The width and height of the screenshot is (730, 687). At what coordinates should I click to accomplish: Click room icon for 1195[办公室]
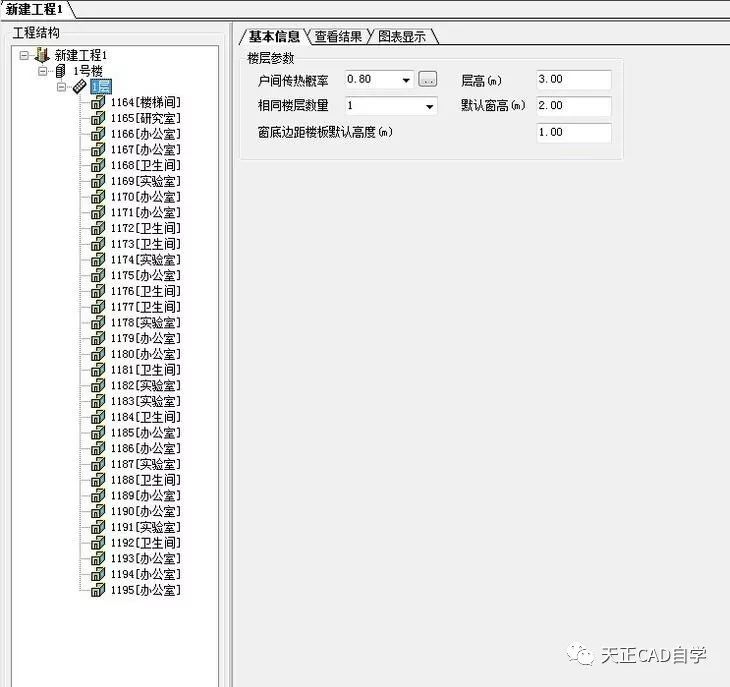pos(98,590)
